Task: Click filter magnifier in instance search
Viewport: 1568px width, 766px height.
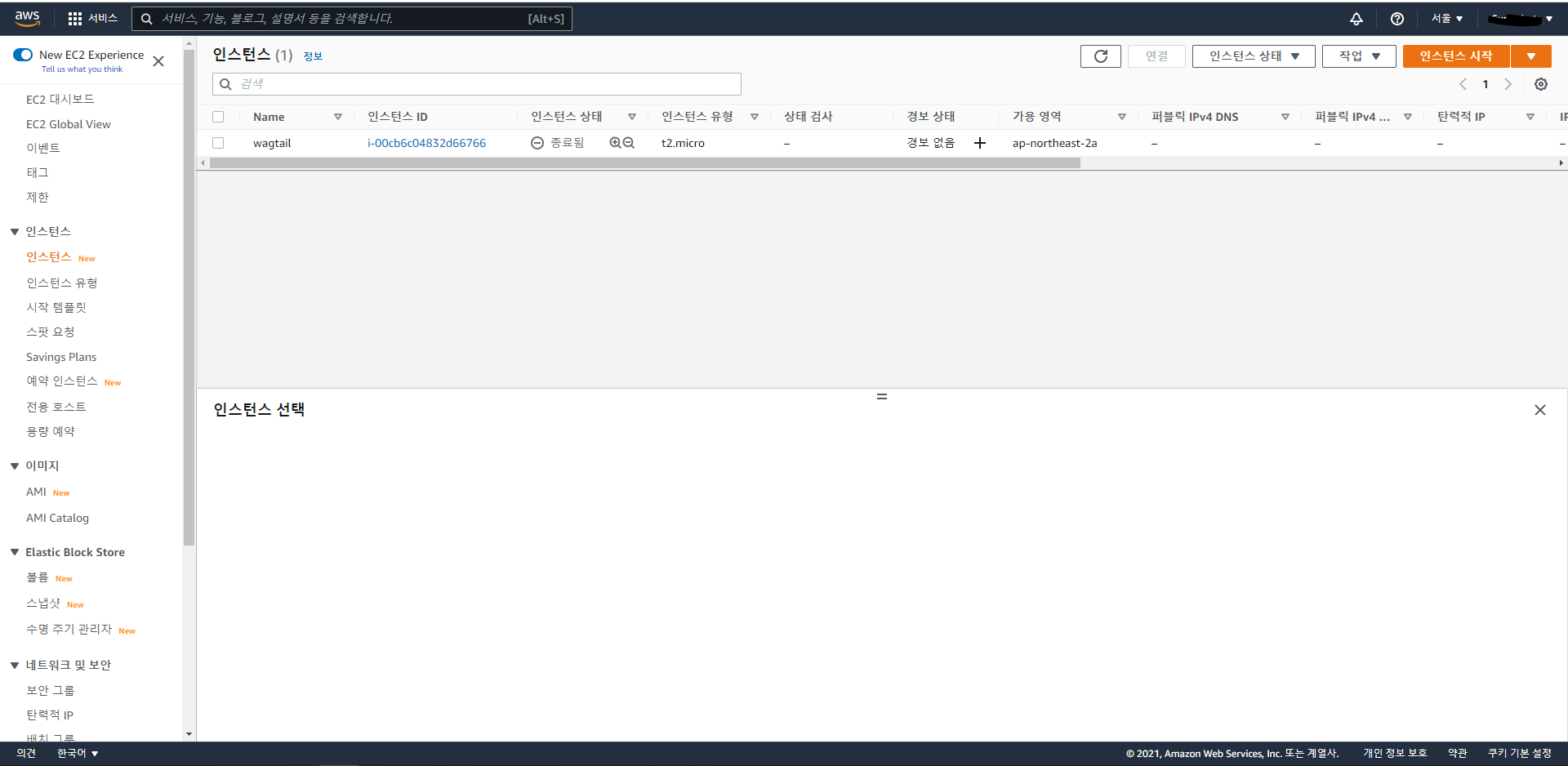Action: tap(225, 84)
